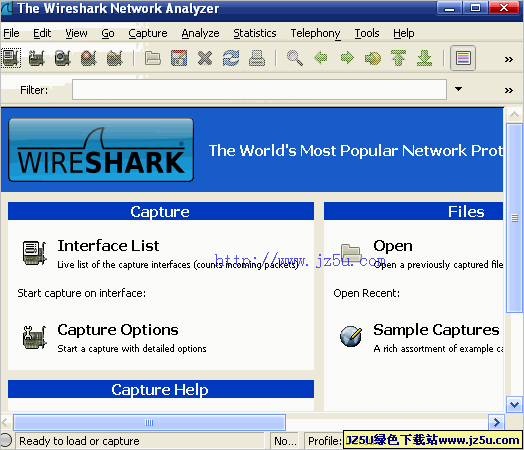The height and width of the screenshot is (450, 524).
Task: Minimize the Wireshark window
Action: [x=449, y=8]
